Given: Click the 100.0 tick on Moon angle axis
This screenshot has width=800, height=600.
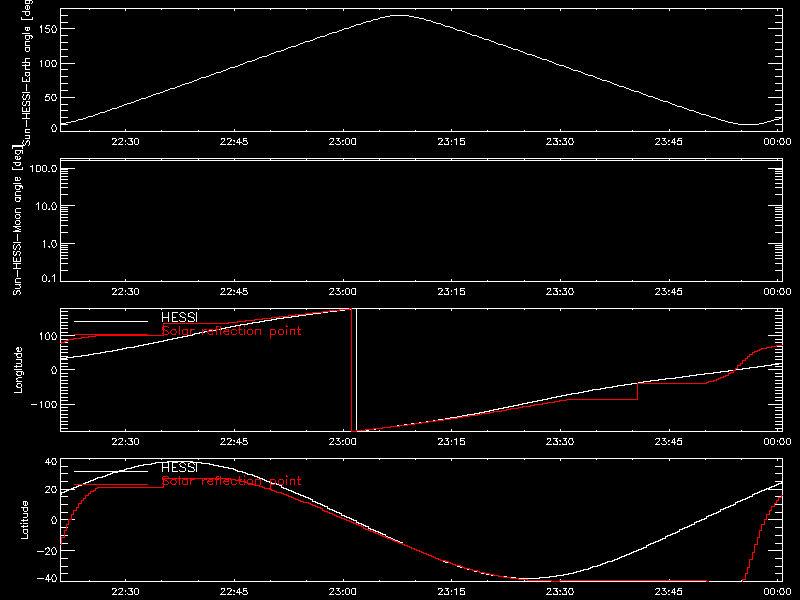Looking at the screenshot, I should coord(43,168).
